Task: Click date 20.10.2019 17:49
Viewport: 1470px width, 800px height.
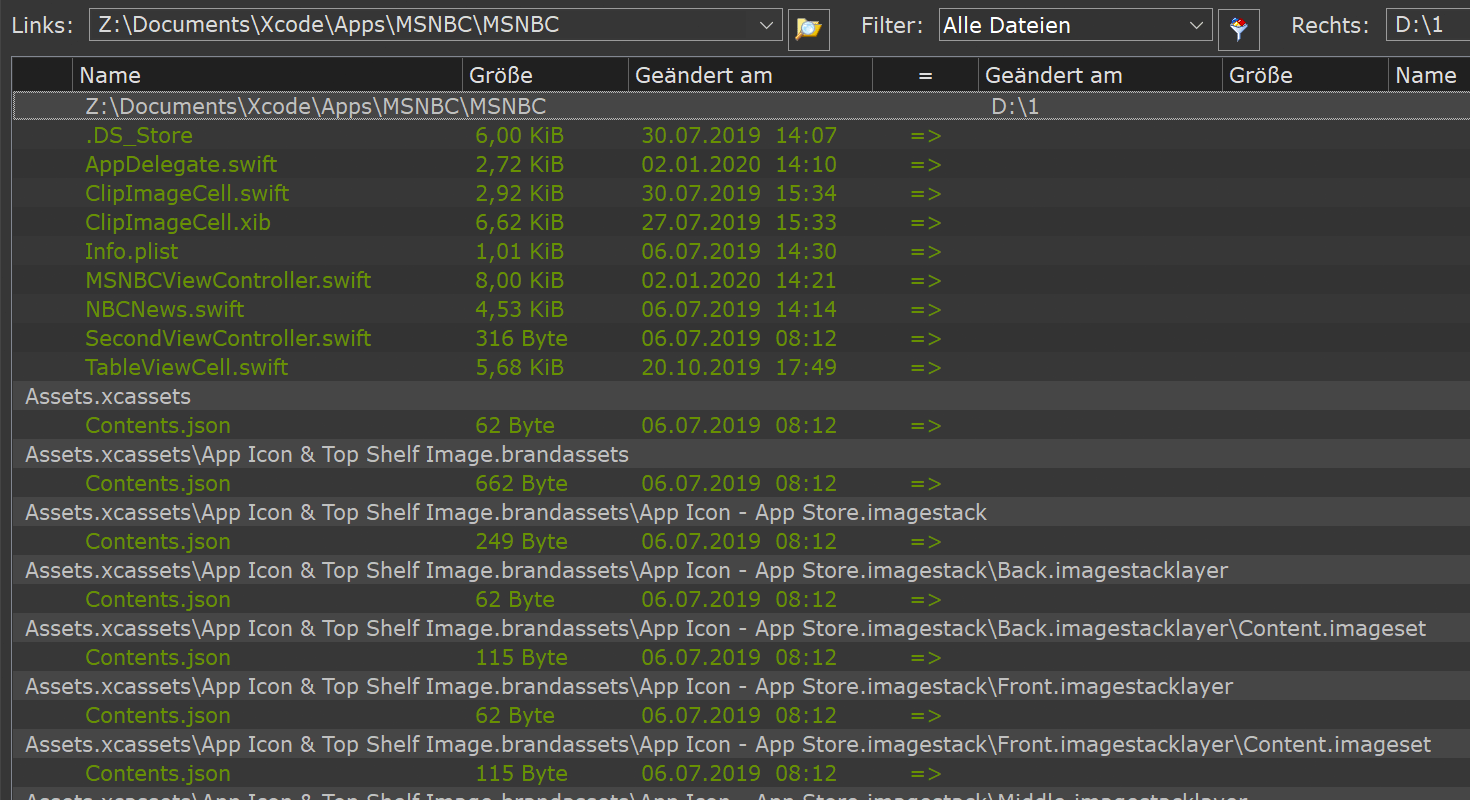Action: 739,367
